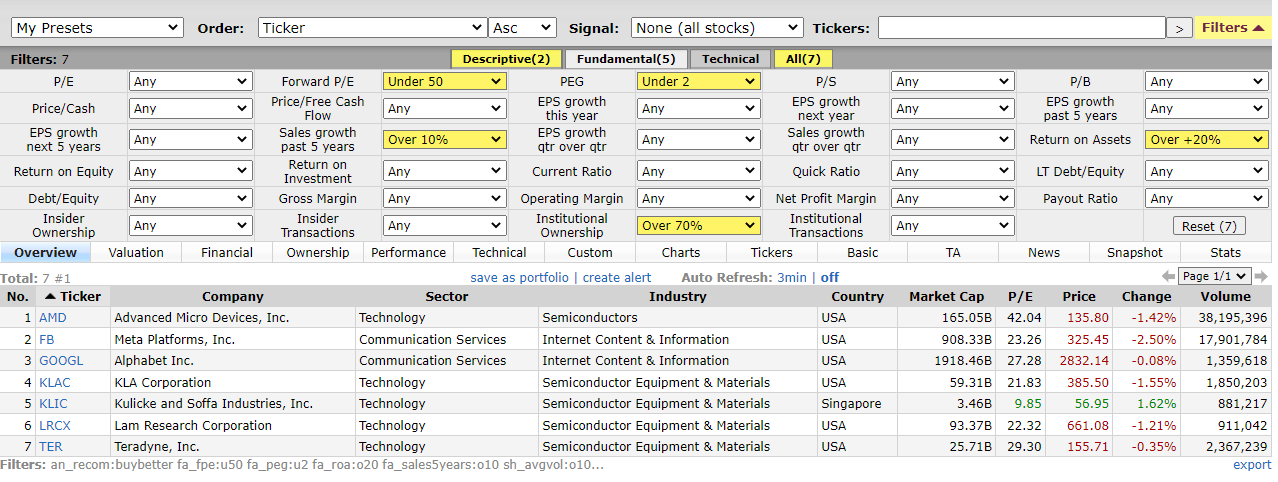1278x482 pixels.
Task: Select the Basic view tab
Action: click(x=862, y=253)
